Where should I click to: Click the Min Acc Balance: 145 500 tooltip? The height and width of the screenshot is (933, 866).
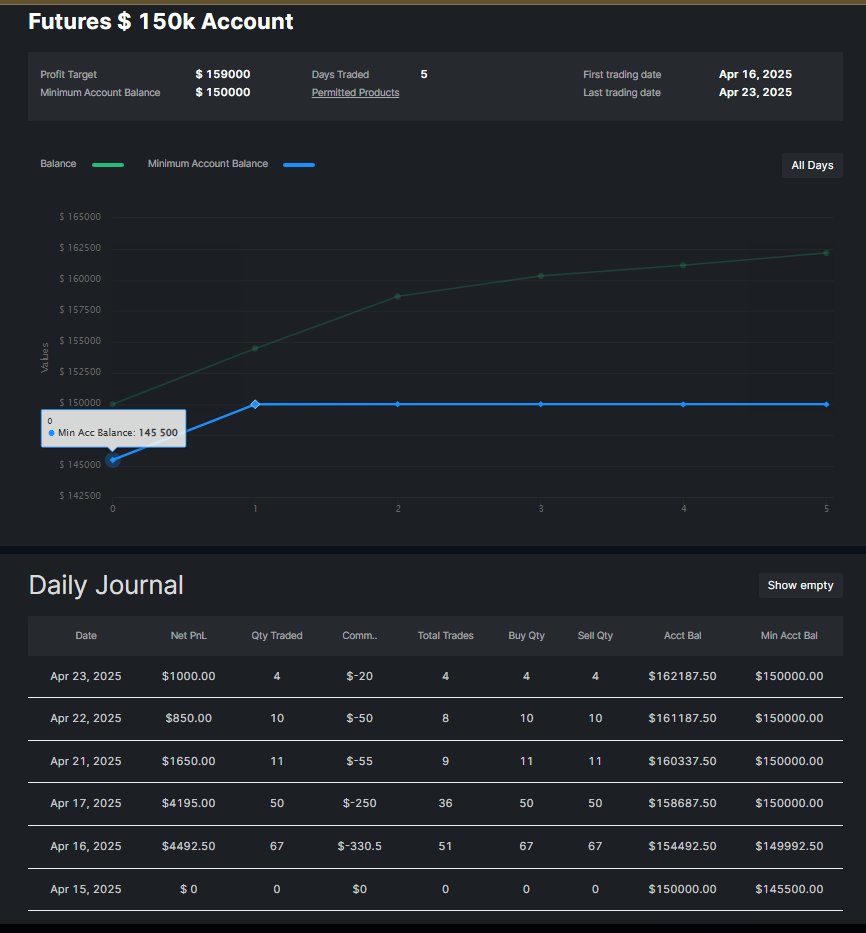click(113, 428)
